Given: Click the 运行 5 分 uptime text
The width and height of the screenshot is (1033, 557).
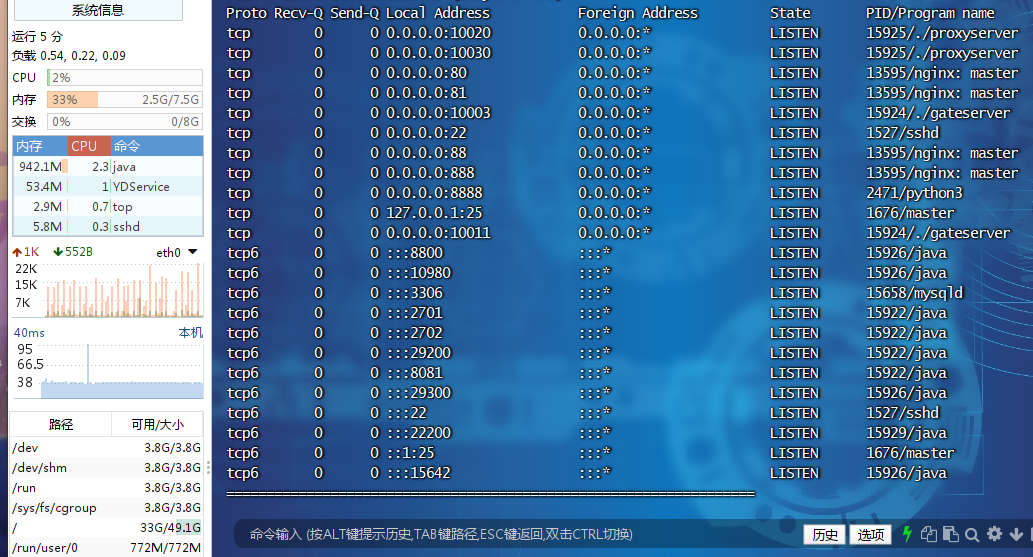Looking at the screenshot, I should [x=37, y=36].
